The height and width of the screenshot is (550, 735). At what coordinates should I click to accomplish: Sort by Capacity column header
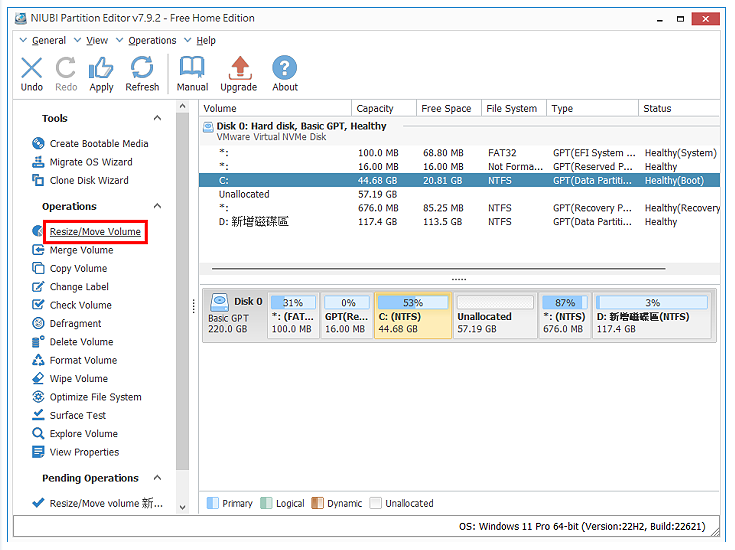tap(384, 108)
